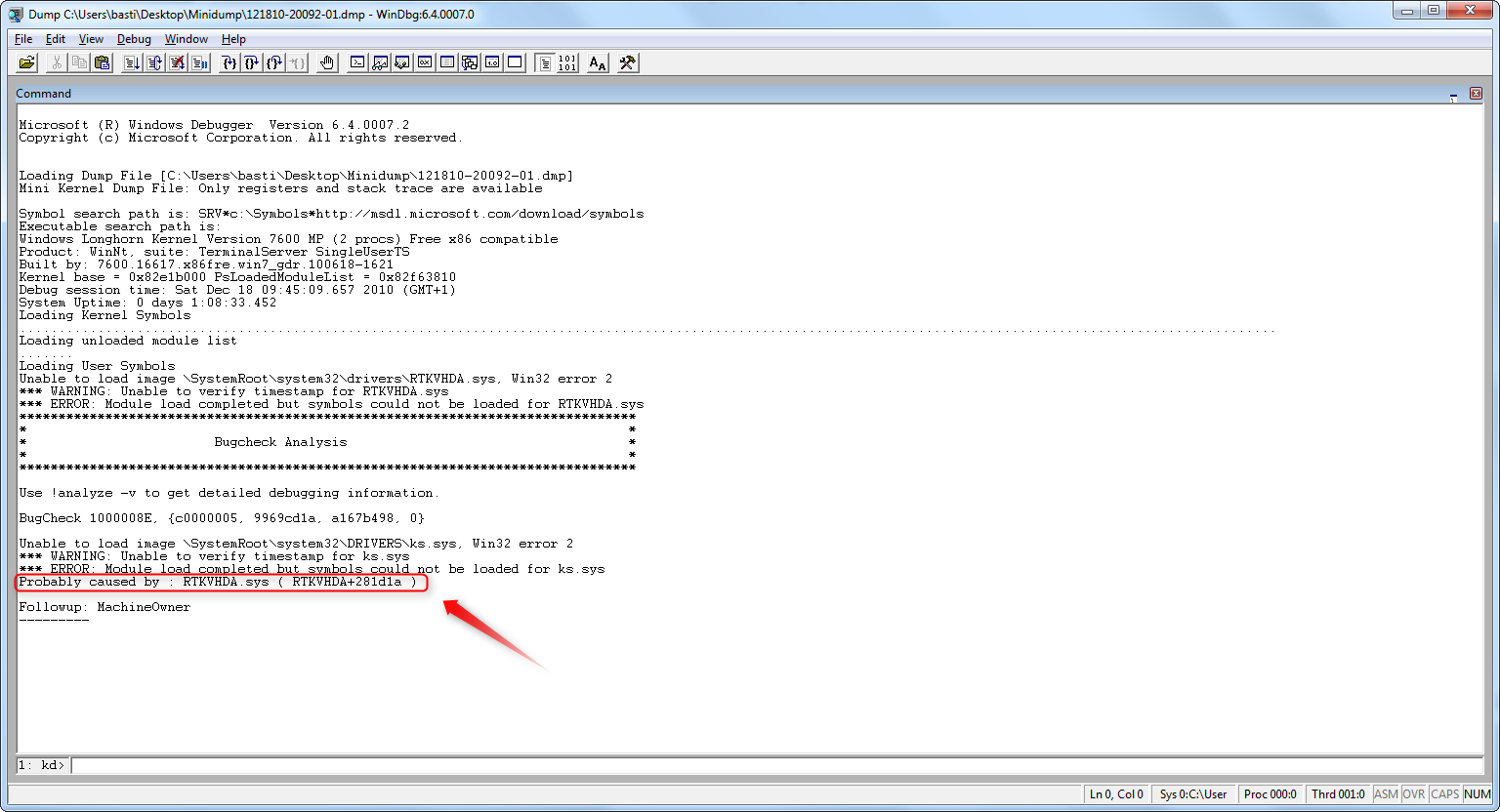Click the Copy toolbar icon
The height and width of the screenshot is (812, 1500).
pyautogui.click(x=79, y=62)
